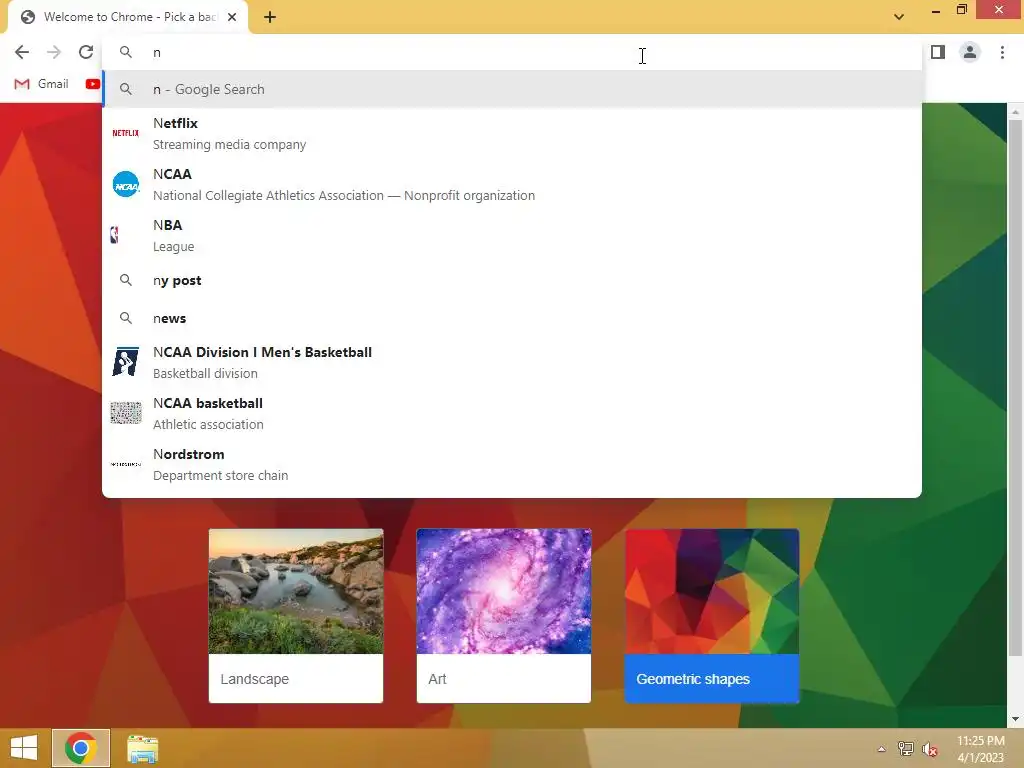This screenshot has height=768, width=1024.
Task: Open the side panel icon
Action: point(938,52)
